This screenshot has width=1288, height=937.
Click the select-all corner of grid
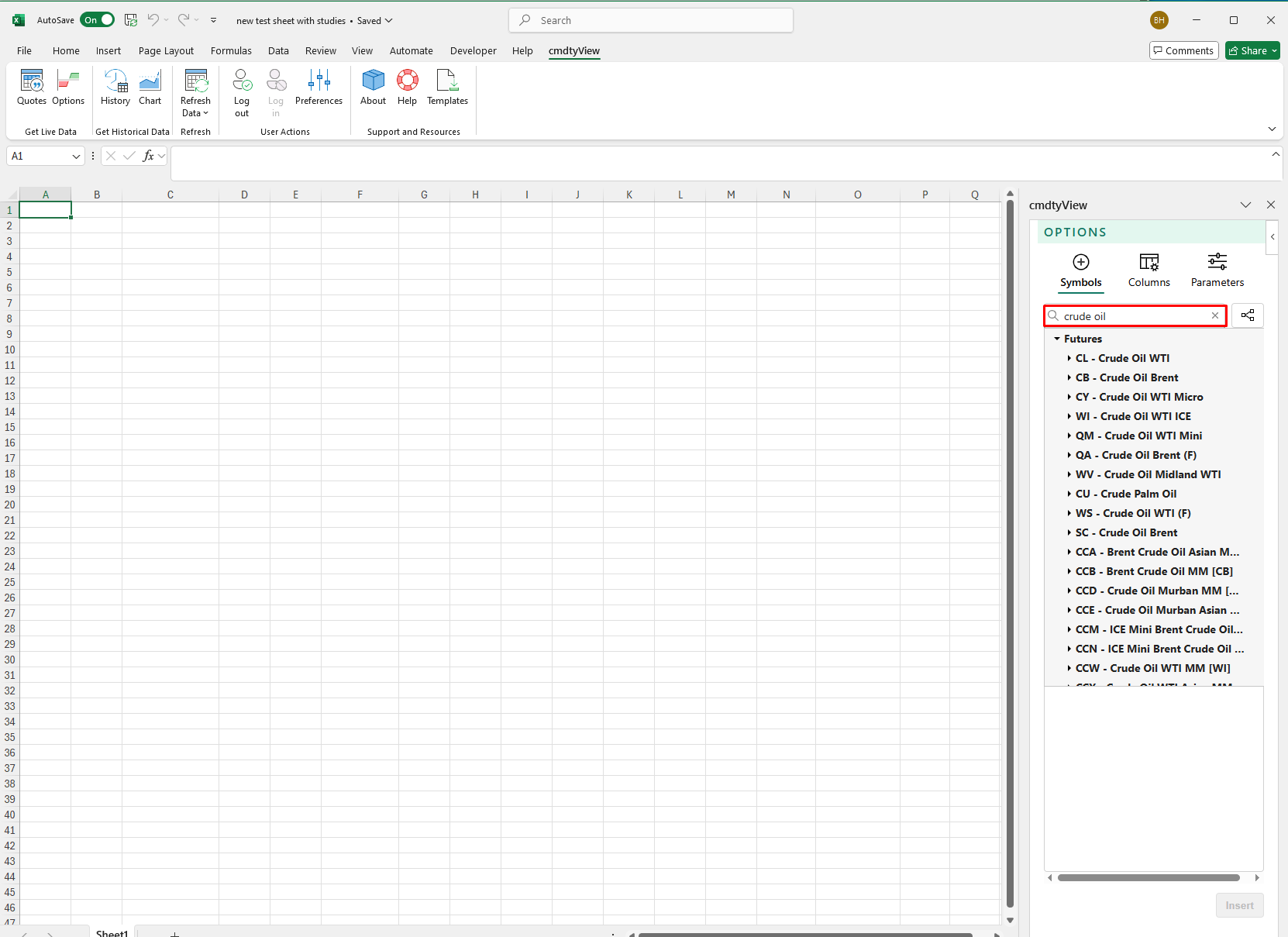(9, 195)
